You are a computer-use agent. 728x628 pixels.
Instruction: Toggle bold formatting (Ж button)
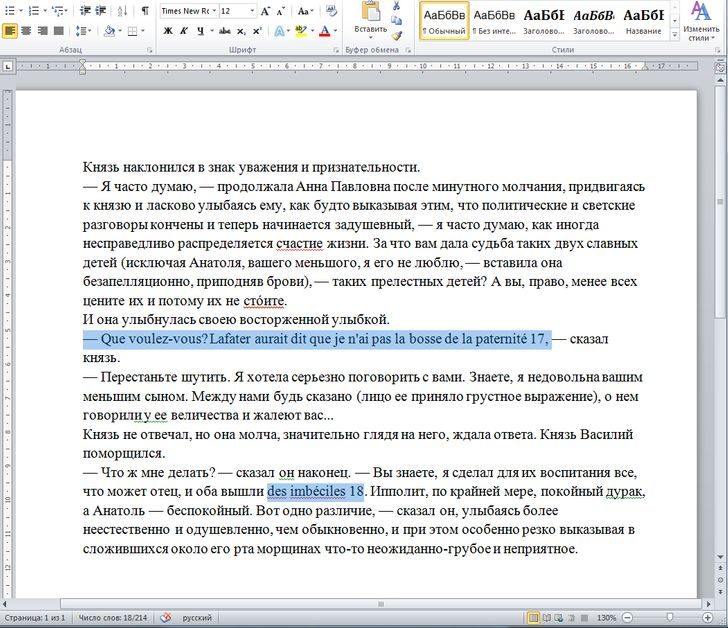point(168,31)
